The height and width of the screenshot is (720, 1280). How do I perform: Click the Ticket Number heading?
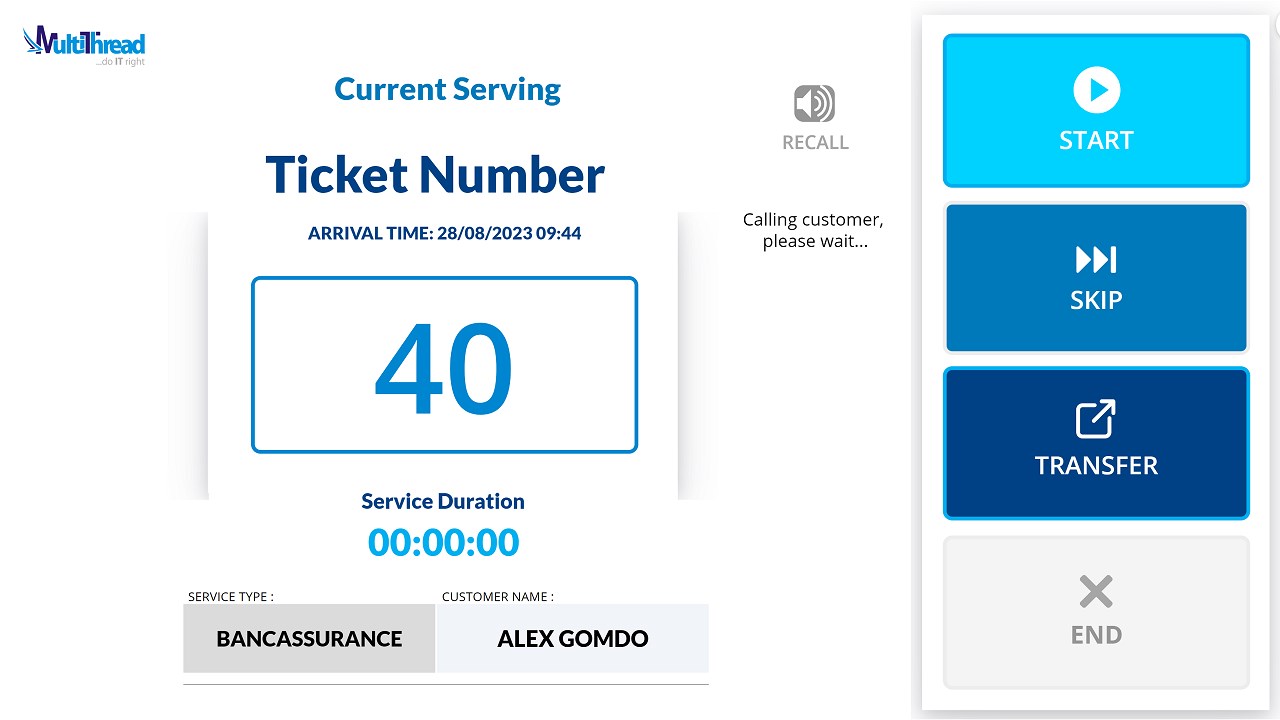point(435,174)
